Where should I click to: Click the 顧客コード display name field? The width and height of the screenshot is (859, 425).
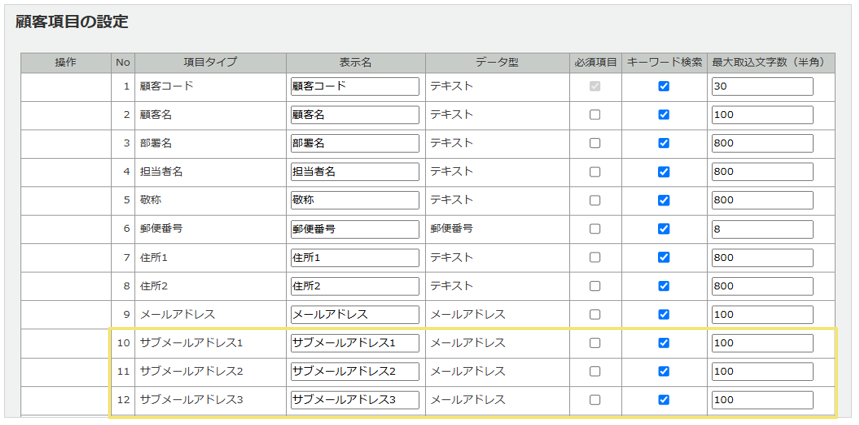[354, 86]
